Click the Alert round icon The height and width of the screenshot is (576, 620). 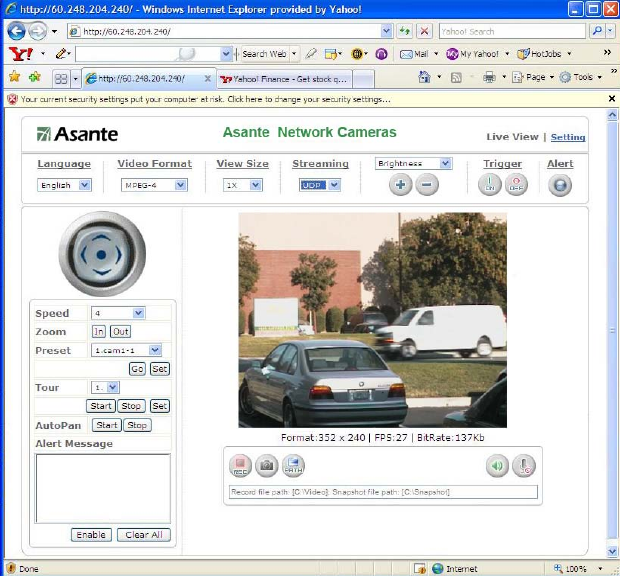560,185
